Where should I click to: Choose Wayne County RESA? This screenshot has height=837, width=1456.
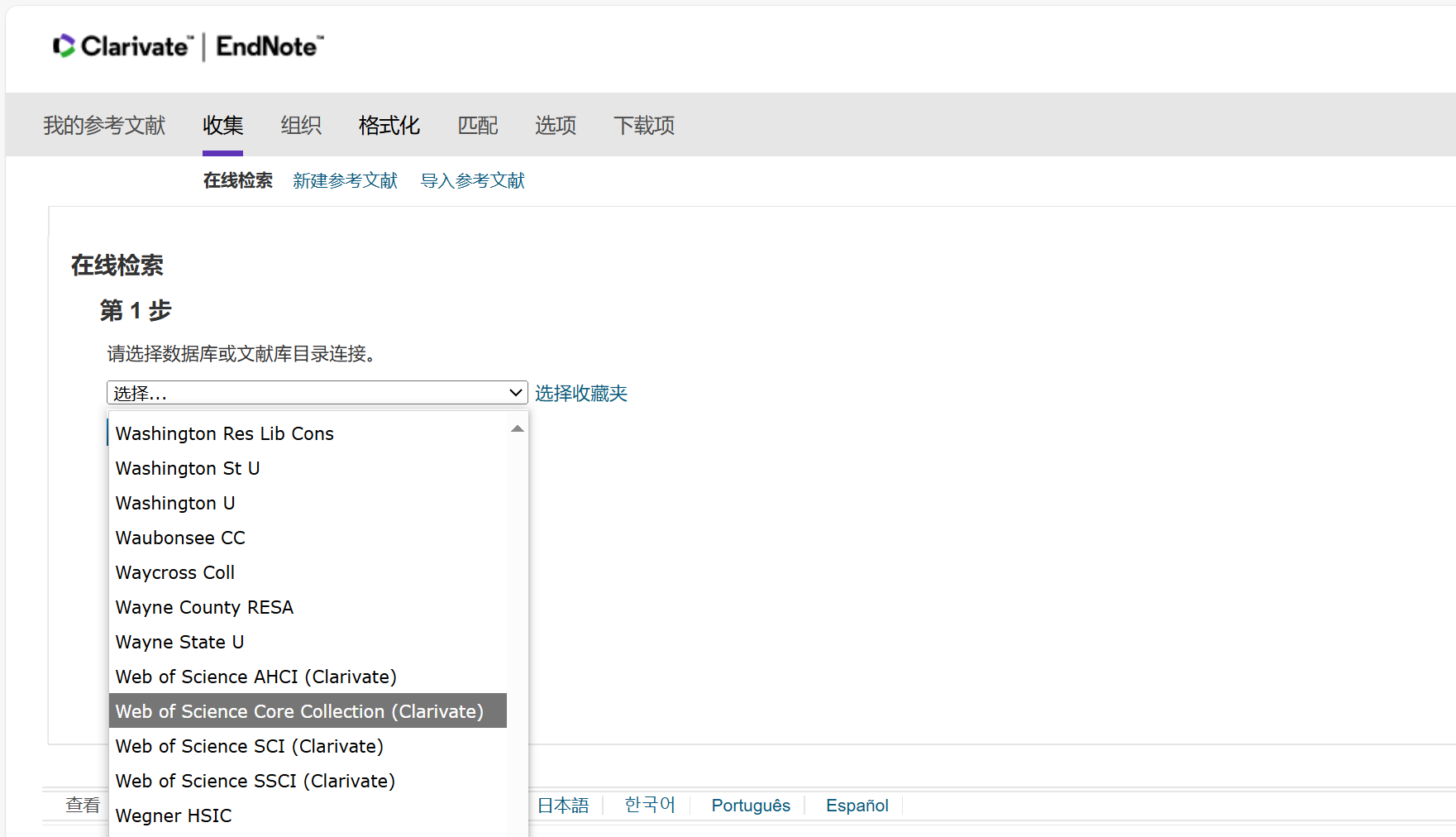[x=308, y=607]
